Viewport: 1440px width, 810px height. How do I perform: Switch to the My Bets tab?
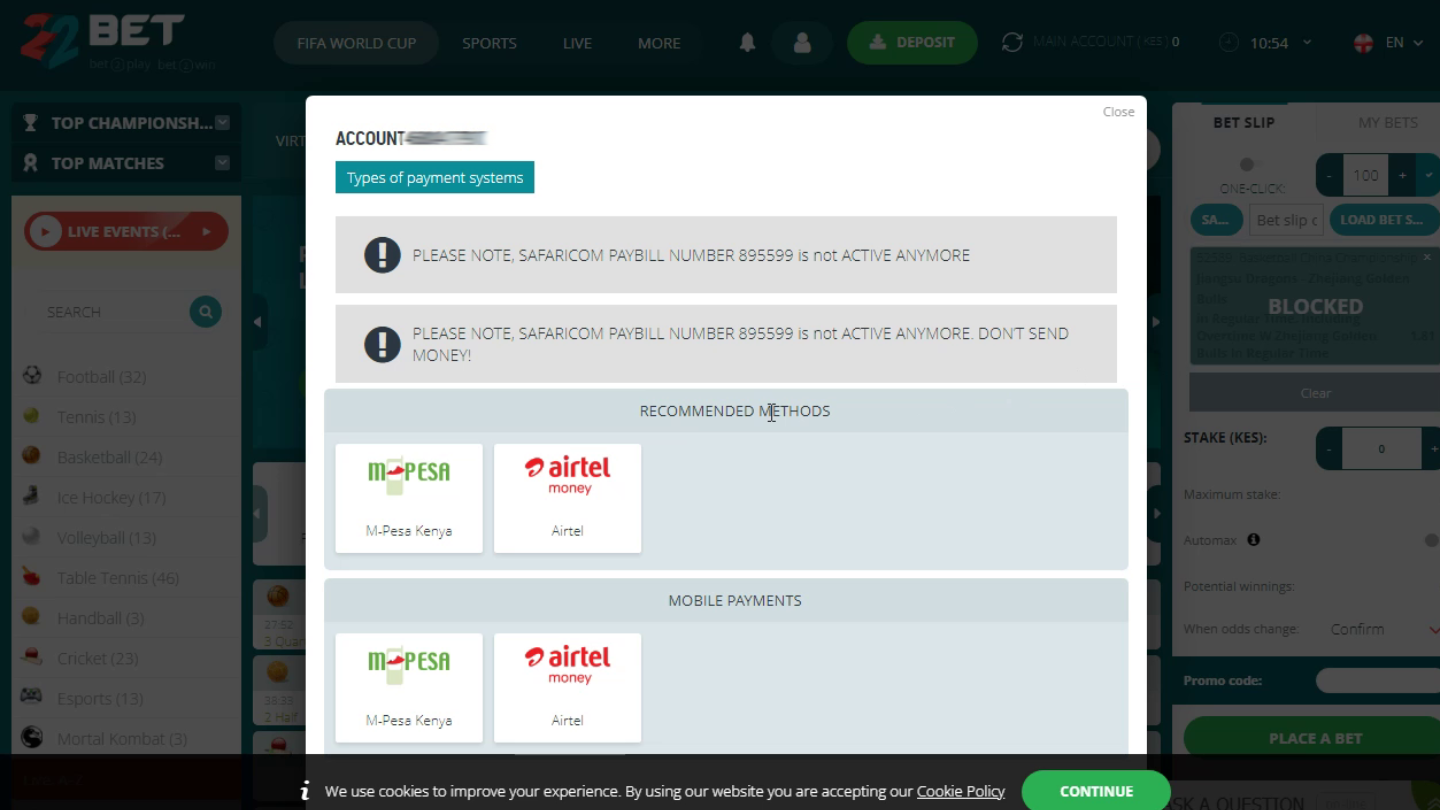coord(1387,122)
